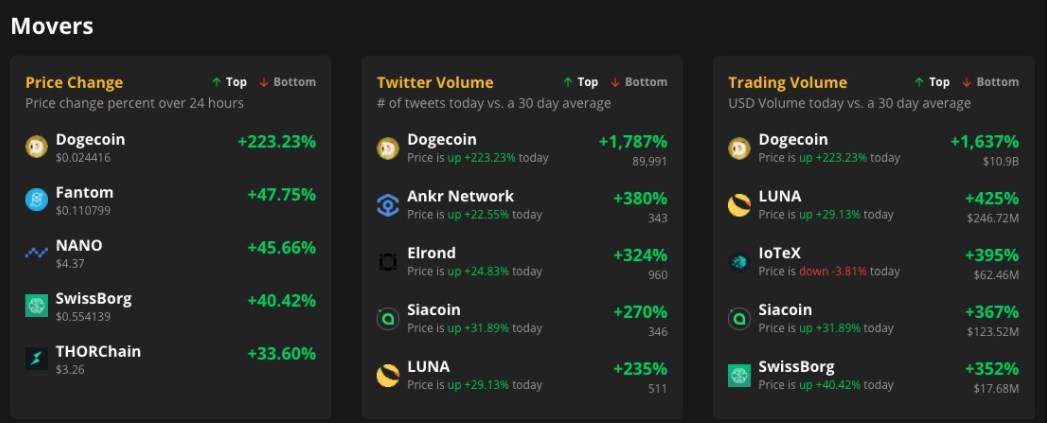The width and height of the screenshot is (1047, 423).
Task: Click the IoTeX coin icon
Action: [739, 262]
